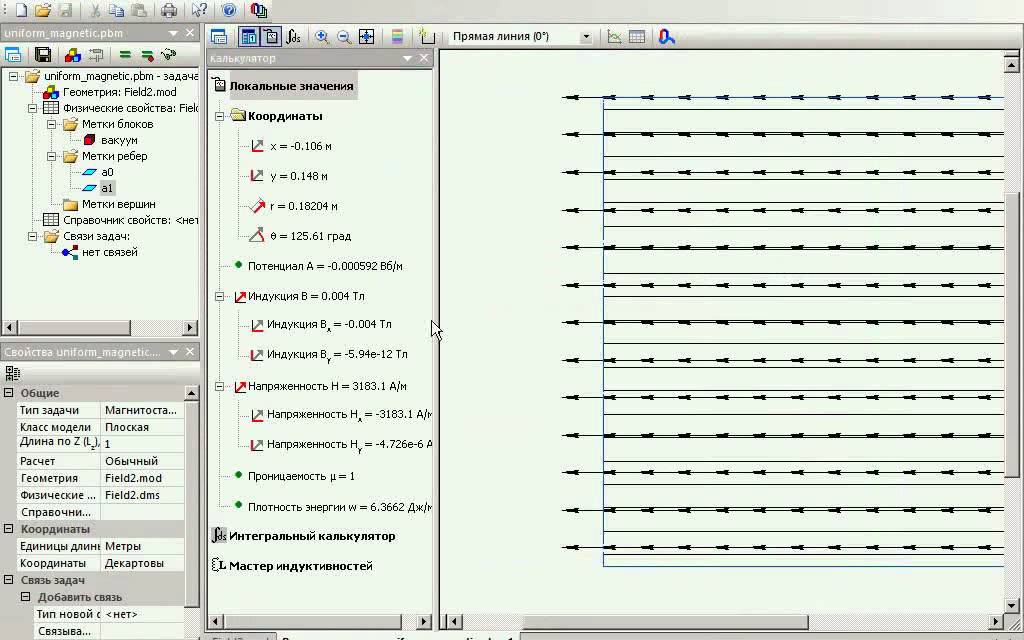Toggle the local values mode icon

tap(271, 37)
